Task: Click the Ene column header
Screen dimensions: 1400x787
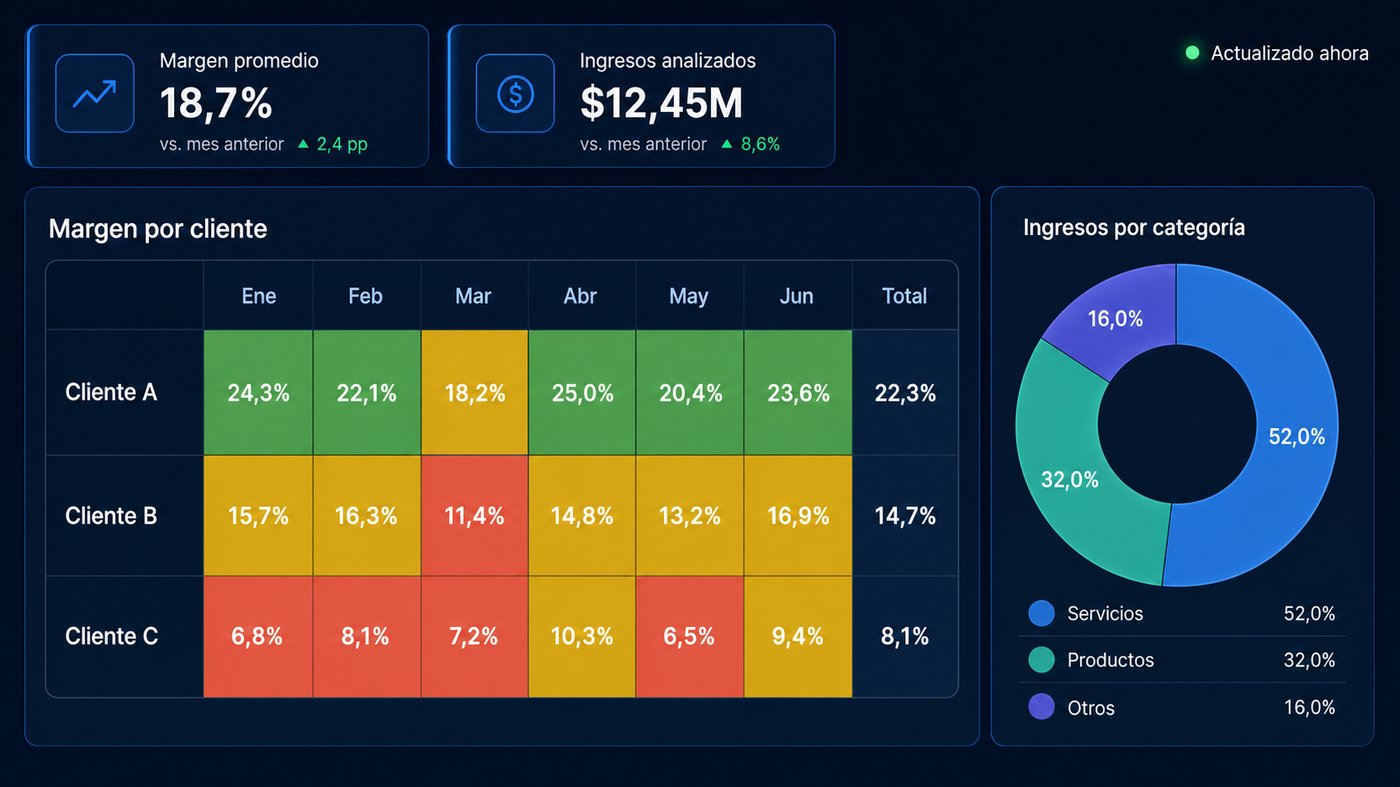Action: [x=259, y=296]
